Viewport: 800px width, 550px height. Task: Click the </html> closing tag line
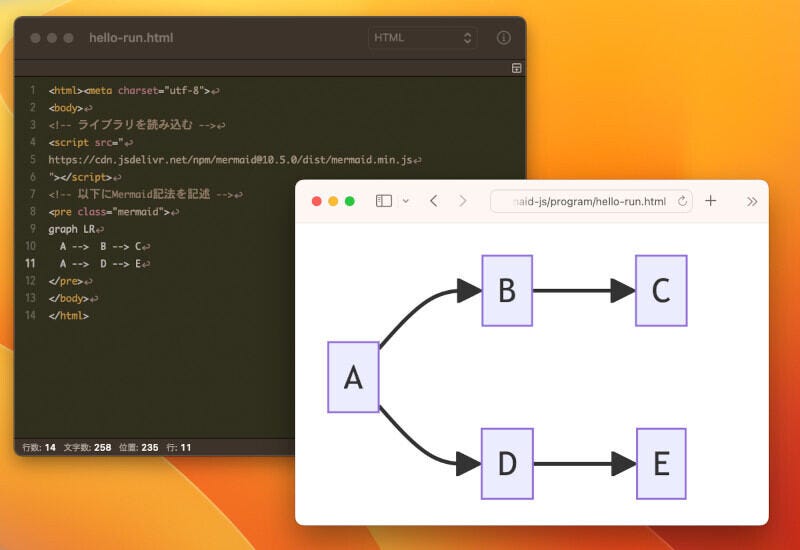(68, 316)
